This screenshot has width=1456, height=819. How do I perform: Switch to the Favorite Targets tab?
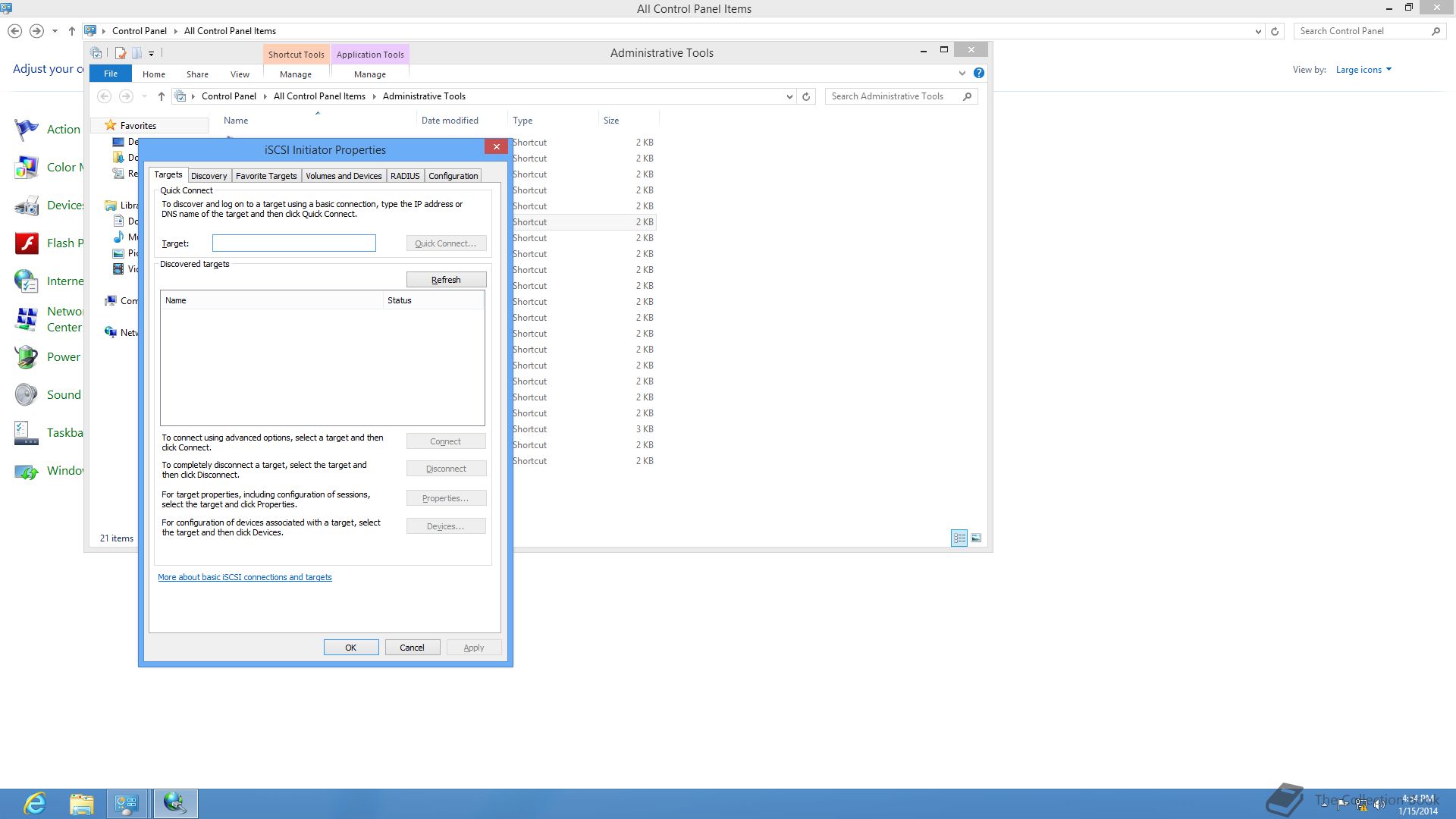click(x=266, y=176)
